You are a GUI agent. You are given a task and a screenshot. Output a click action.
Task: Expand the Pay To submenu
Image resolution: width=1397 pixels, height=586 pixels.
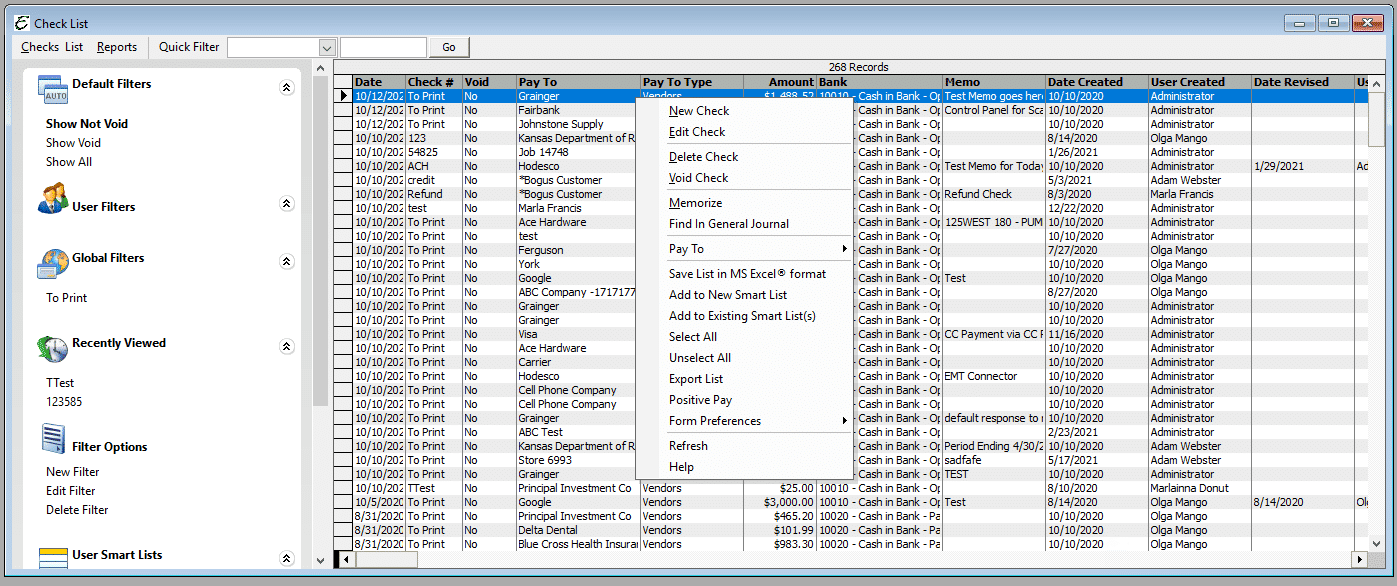[x=758, y=249]
